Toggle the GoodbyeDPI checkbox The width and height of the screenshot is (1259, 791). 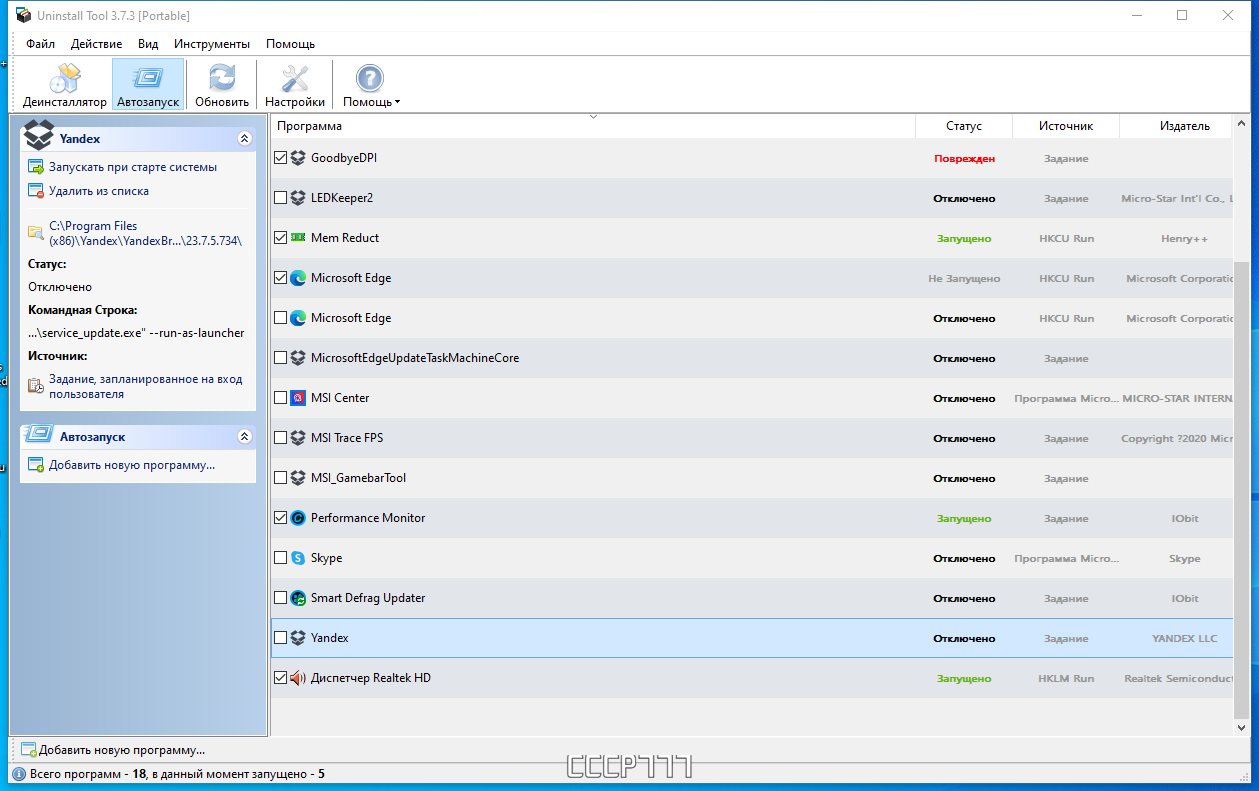coord(280,158)
